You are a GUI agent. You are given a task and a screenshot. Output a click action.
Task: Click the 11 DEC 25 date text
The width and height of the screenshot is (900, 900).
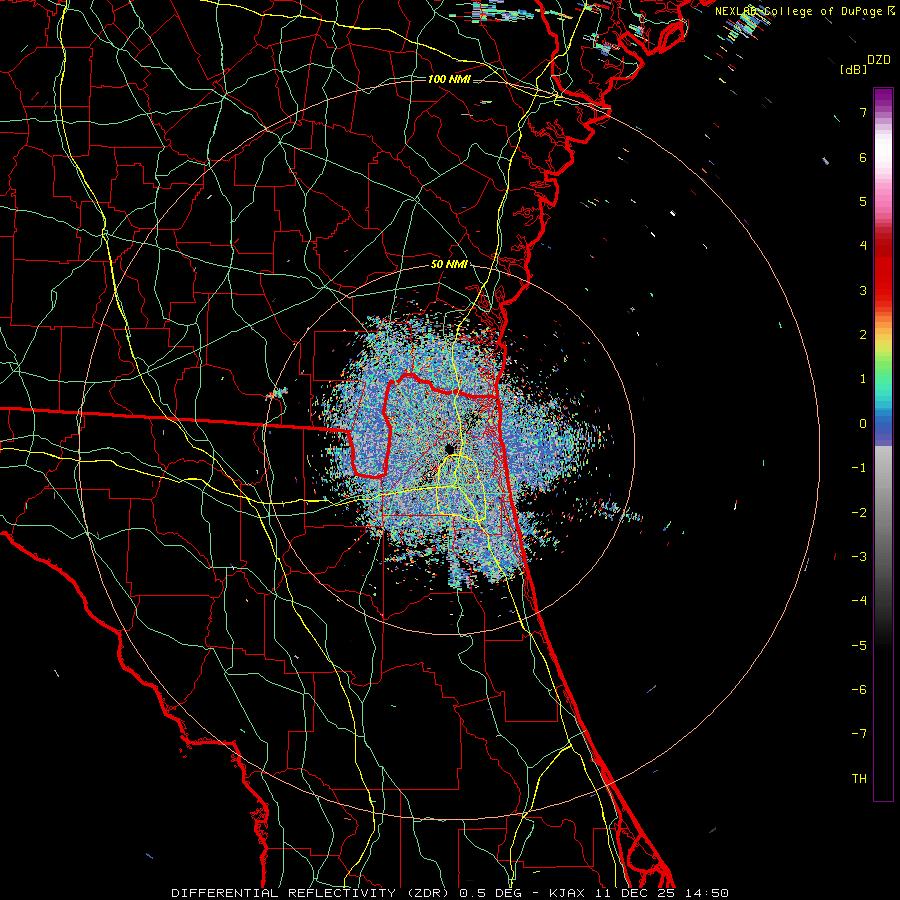[635, 893]
